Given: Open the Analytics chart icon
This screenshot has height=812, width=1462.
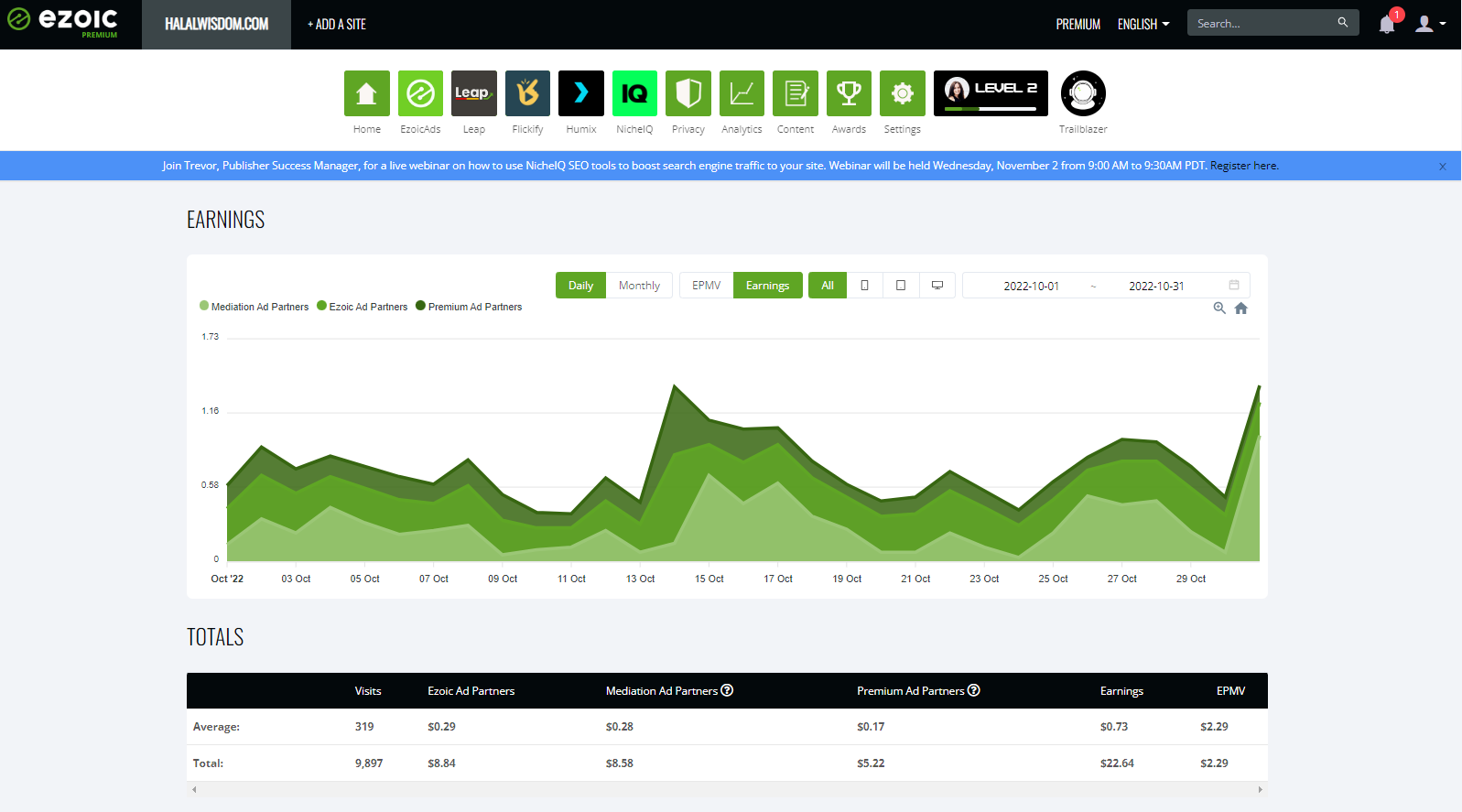Looking at the screenshot, I should [x=742, y=93].
